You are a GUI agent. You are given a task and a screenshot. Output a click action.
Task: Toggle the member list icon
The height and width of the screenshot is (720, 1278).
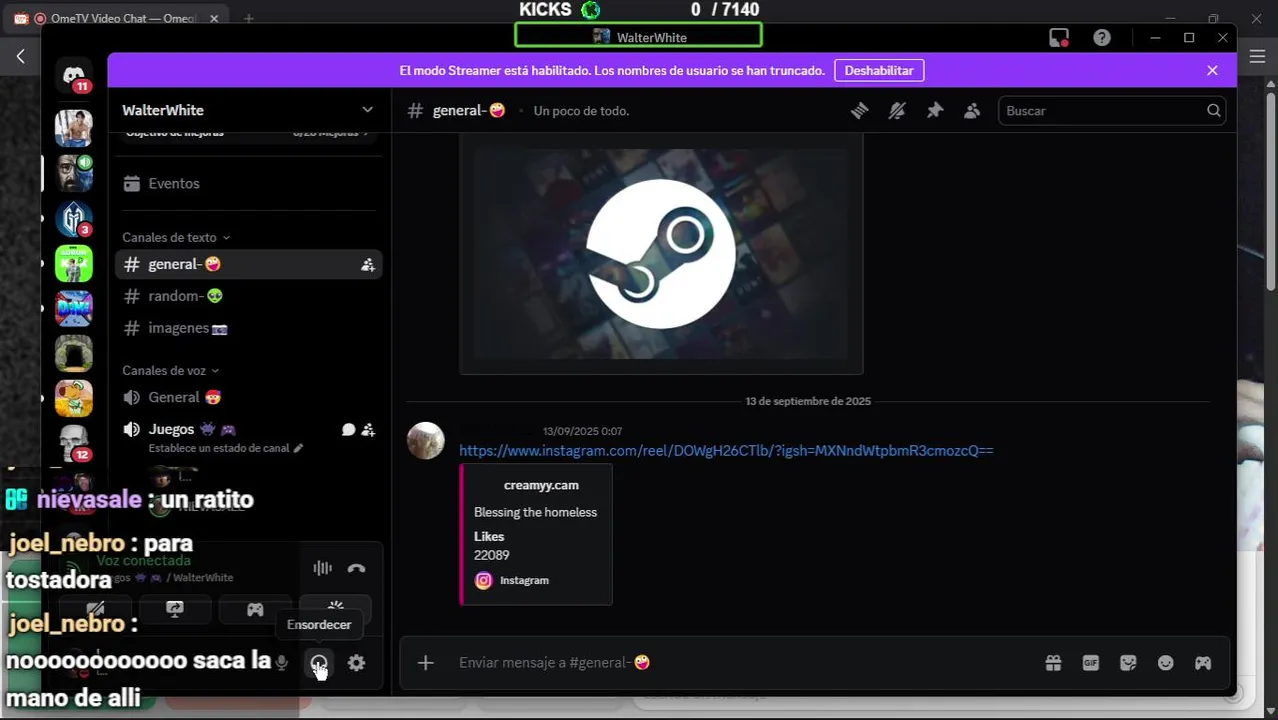[972, 111]
